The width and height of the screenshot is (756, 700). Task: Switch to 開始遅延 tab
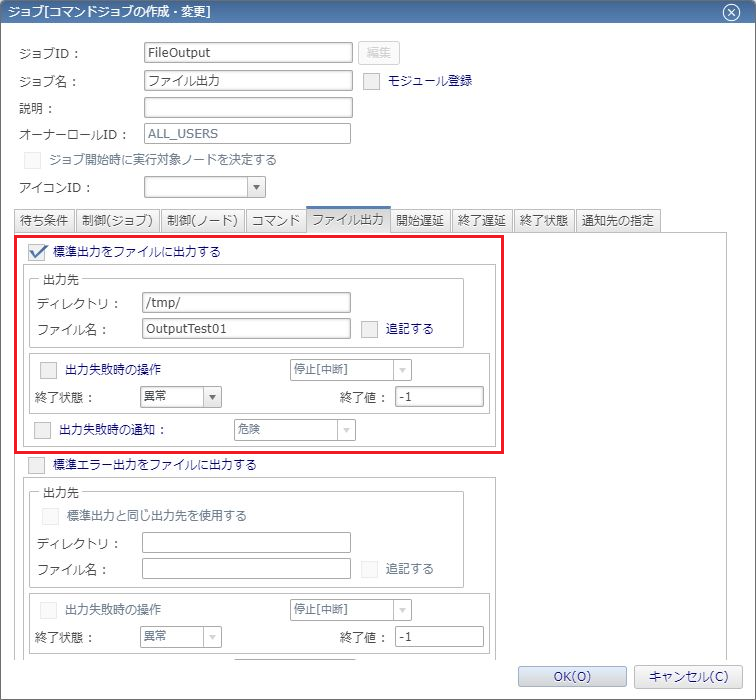(420, 221)
